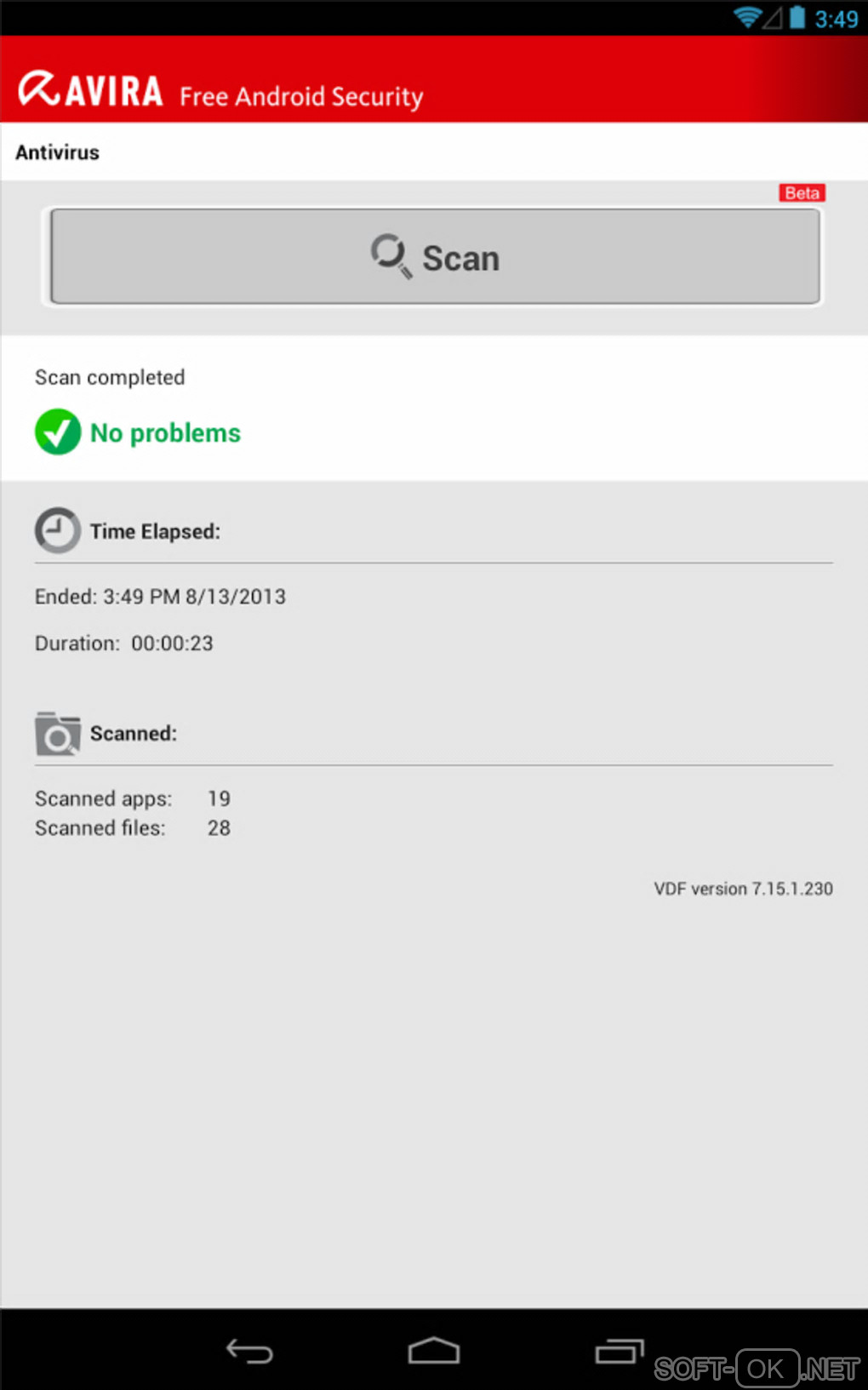The height and width of the screenshot is (1390, 868).
Task: Tap the Android back navigation button
Action: tap(249, 1350)
